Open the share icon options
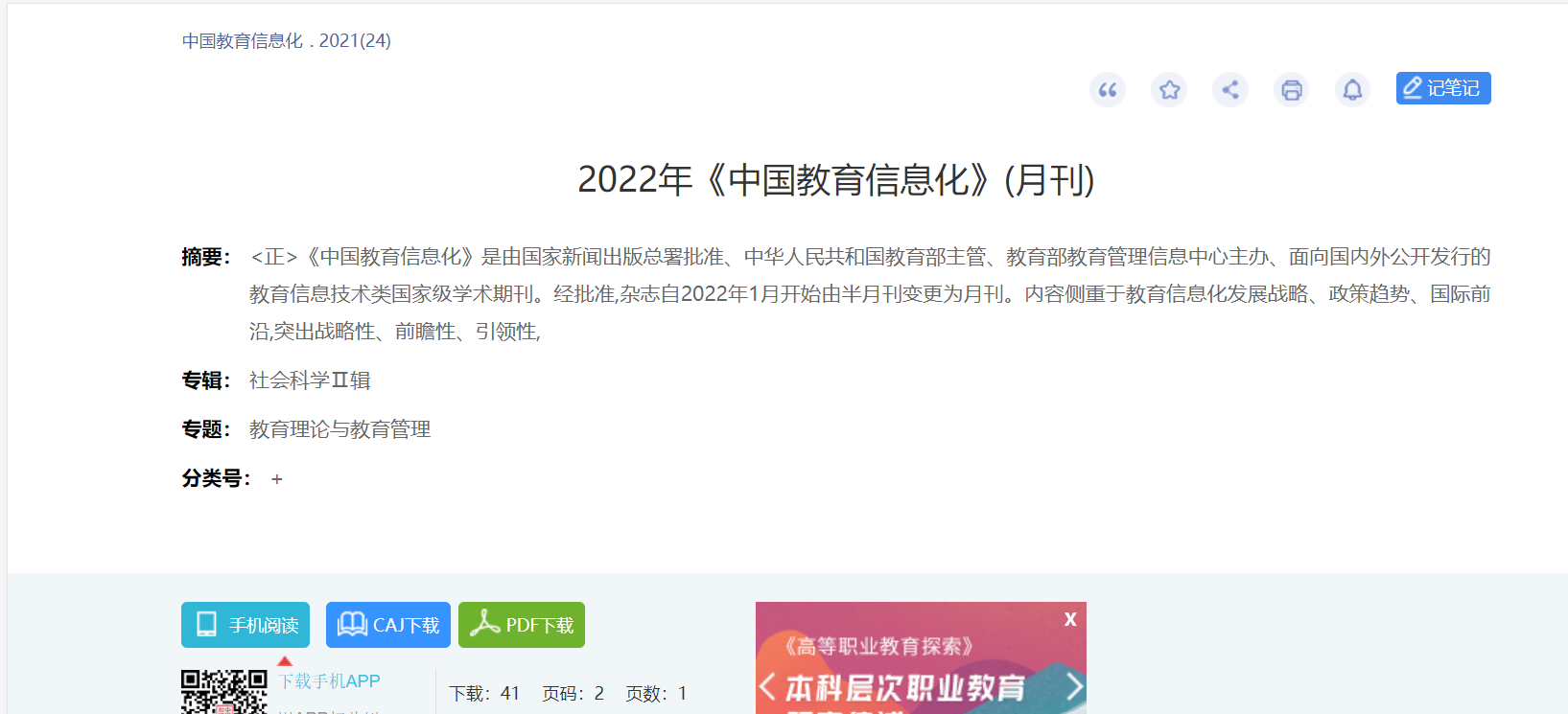Viewport: 1568px width, 714px height. [x=1230, y=90]
